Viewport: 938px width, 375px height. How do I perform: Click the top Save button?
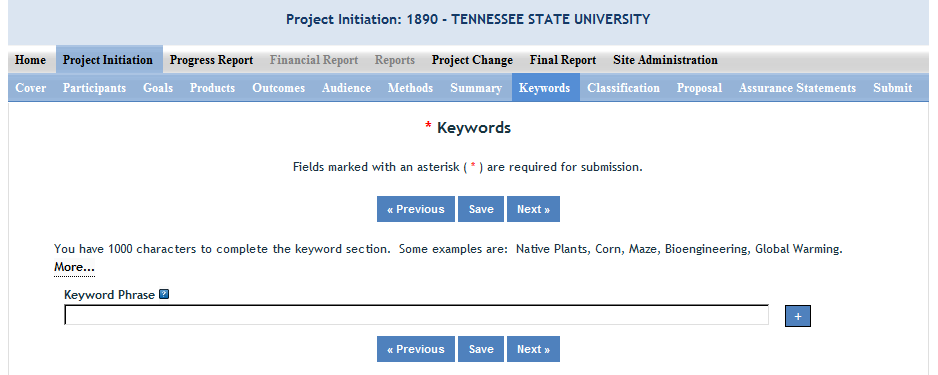tap(481, 209)
